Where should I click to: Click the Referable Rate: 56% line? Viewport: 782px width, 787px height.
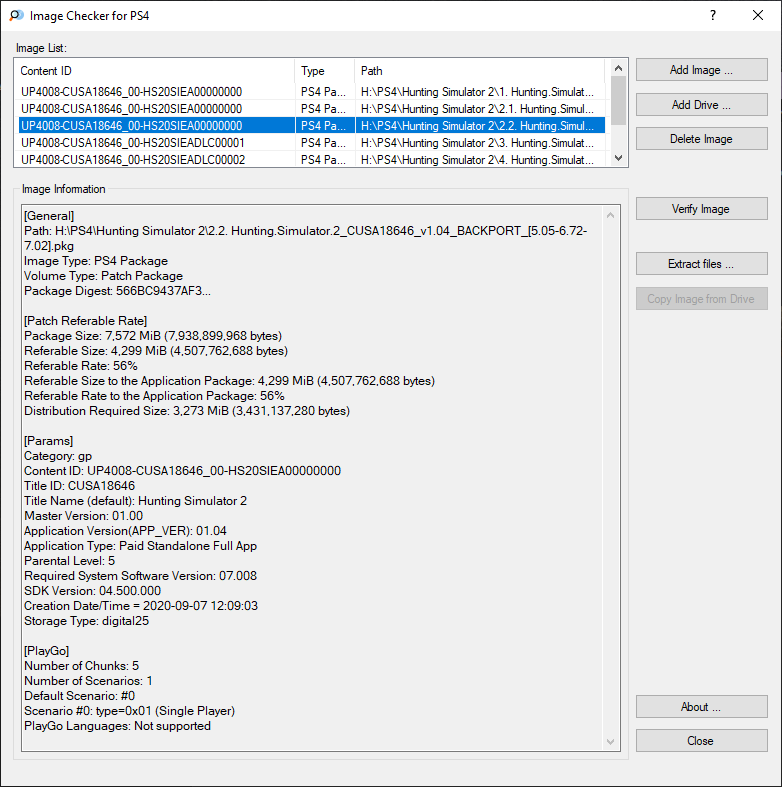[81, 366]
